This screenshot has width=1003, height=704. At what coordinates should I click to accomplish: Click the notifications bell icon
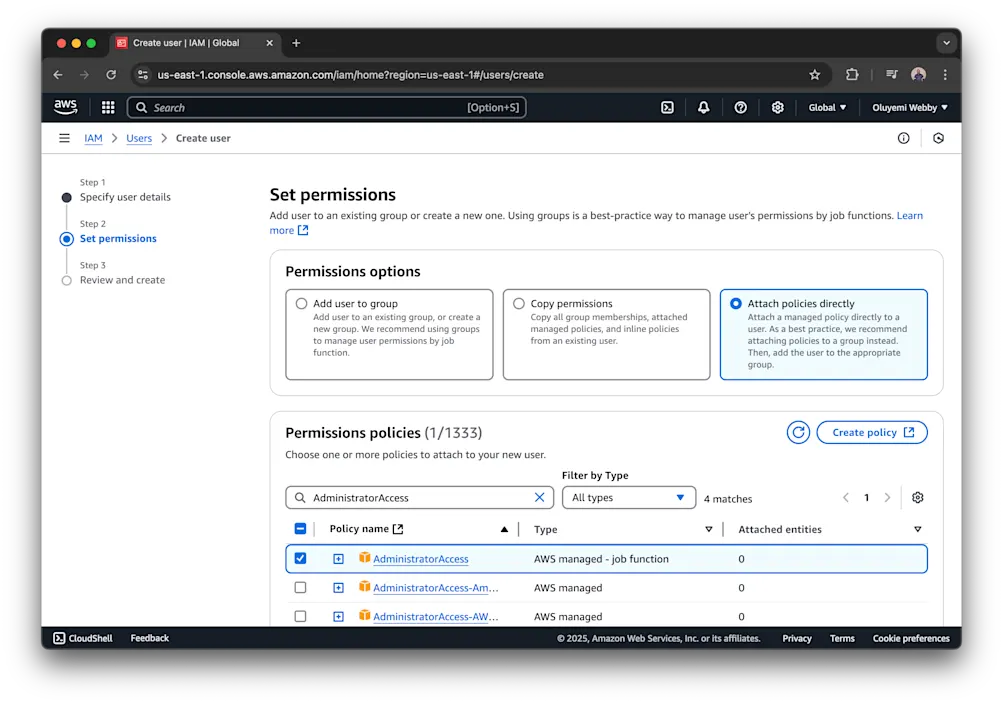tap(703, 107)
